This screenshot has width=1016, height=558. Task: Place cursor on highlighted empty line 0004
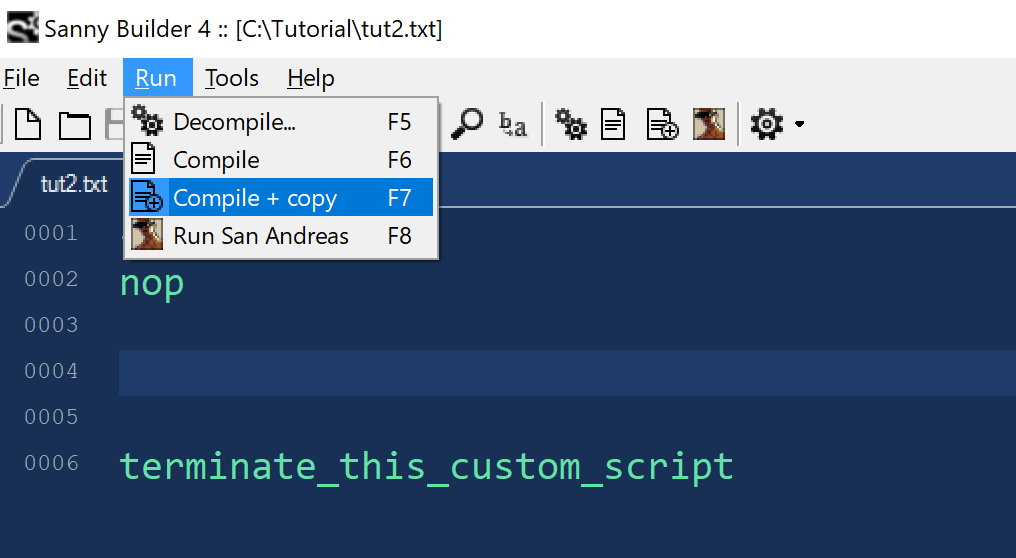(567, 373)
